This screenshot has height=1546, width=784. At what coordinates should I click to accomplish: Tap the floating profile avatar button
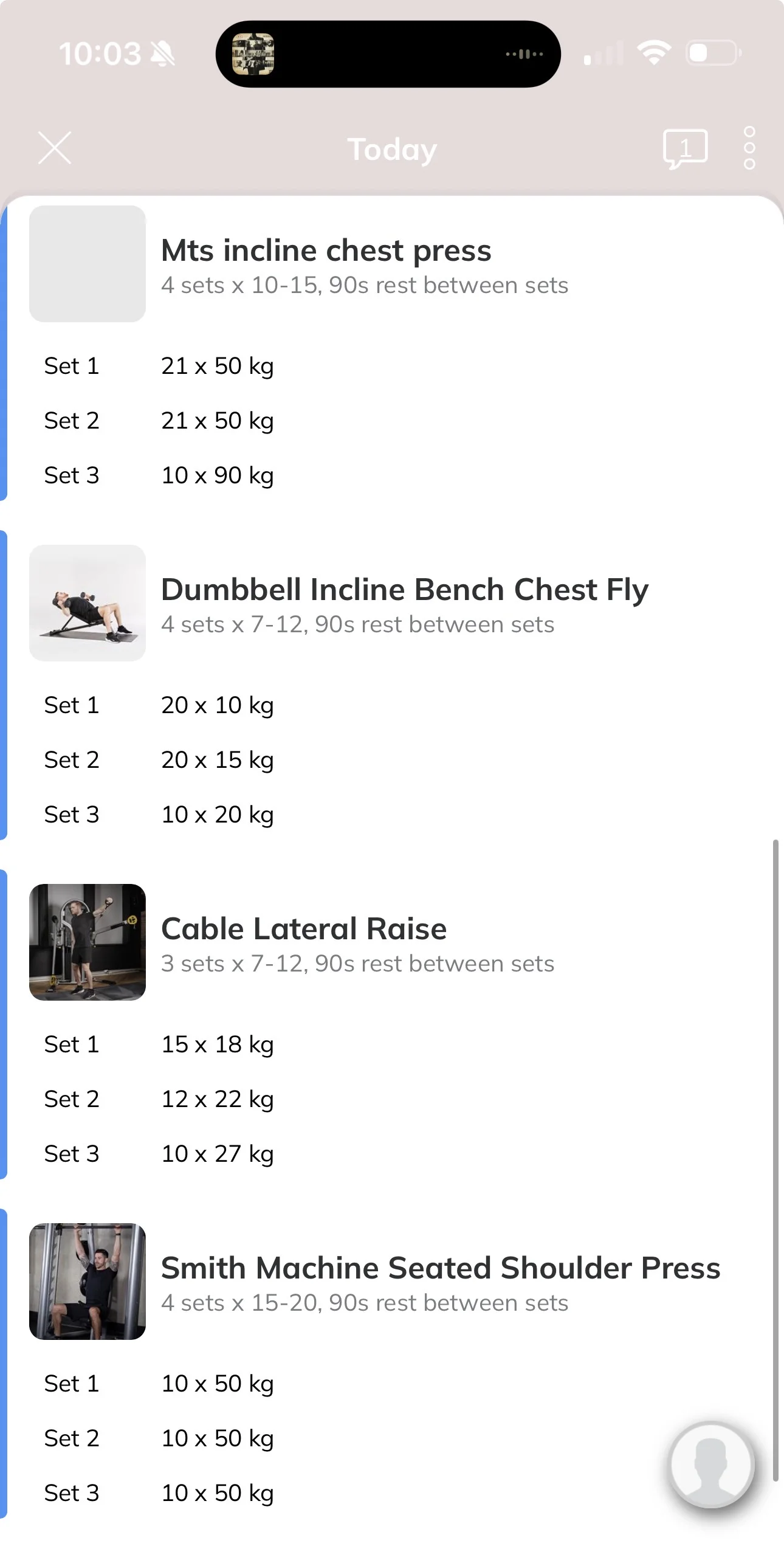coord(712,1465)
